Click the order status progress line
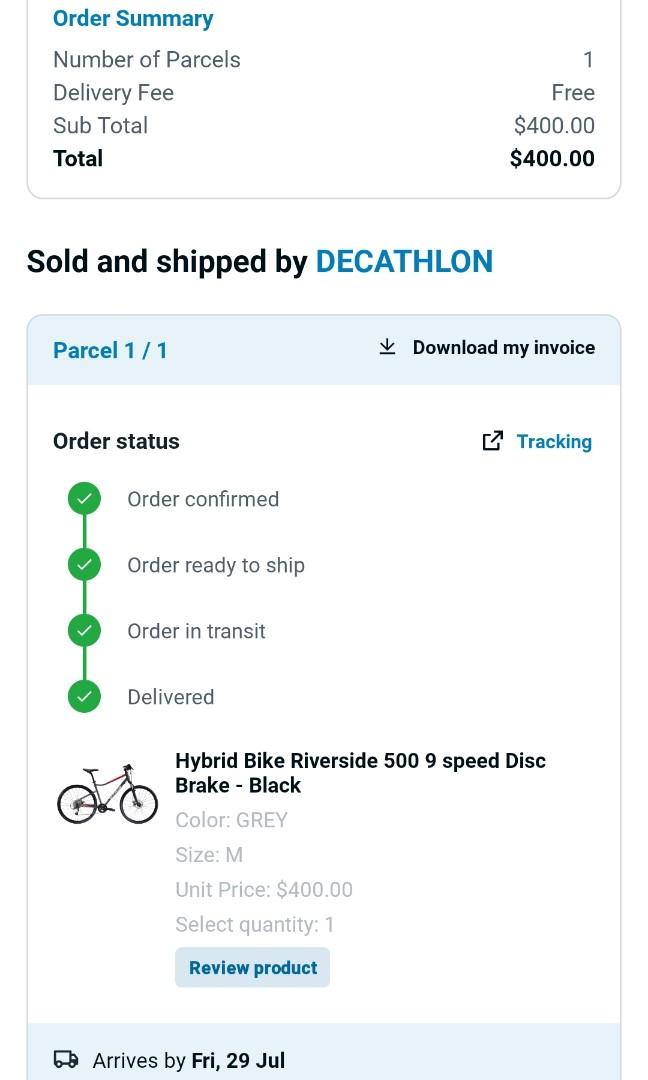648x1080 pixels. coord(83,597)
